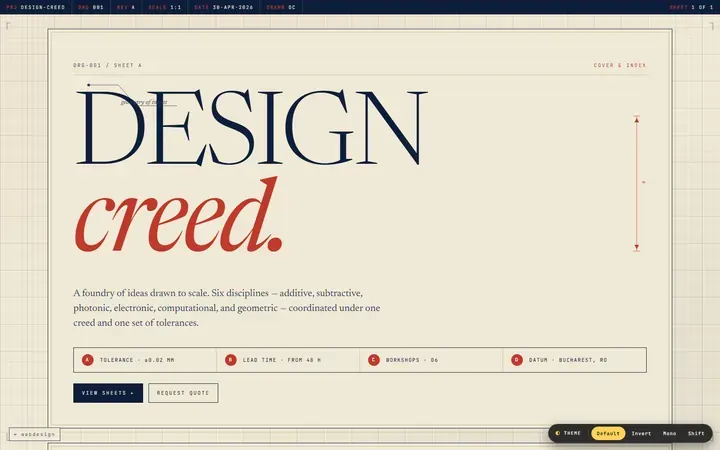Click the COVER & INDEX label

[620, 65]
